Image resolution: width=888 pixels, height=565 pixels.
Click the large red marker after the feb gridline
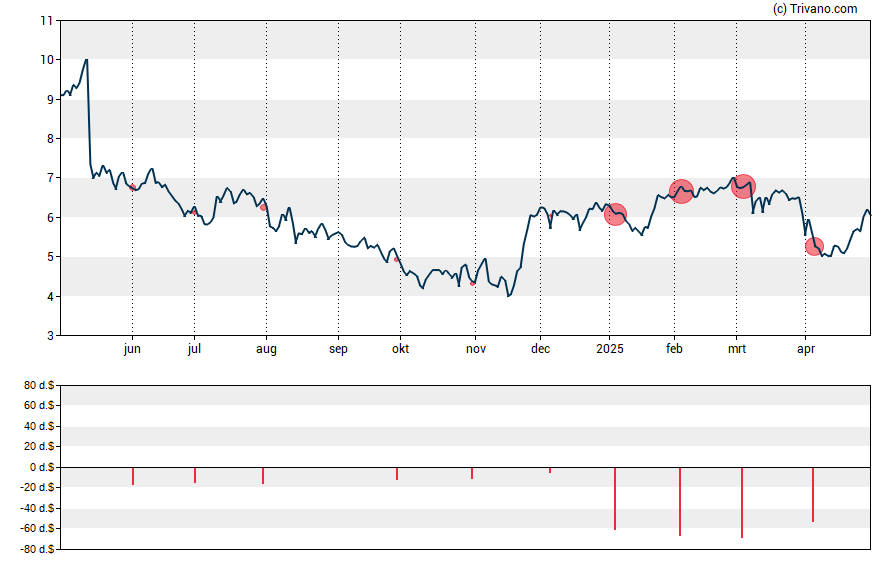(x=681, y=191)
